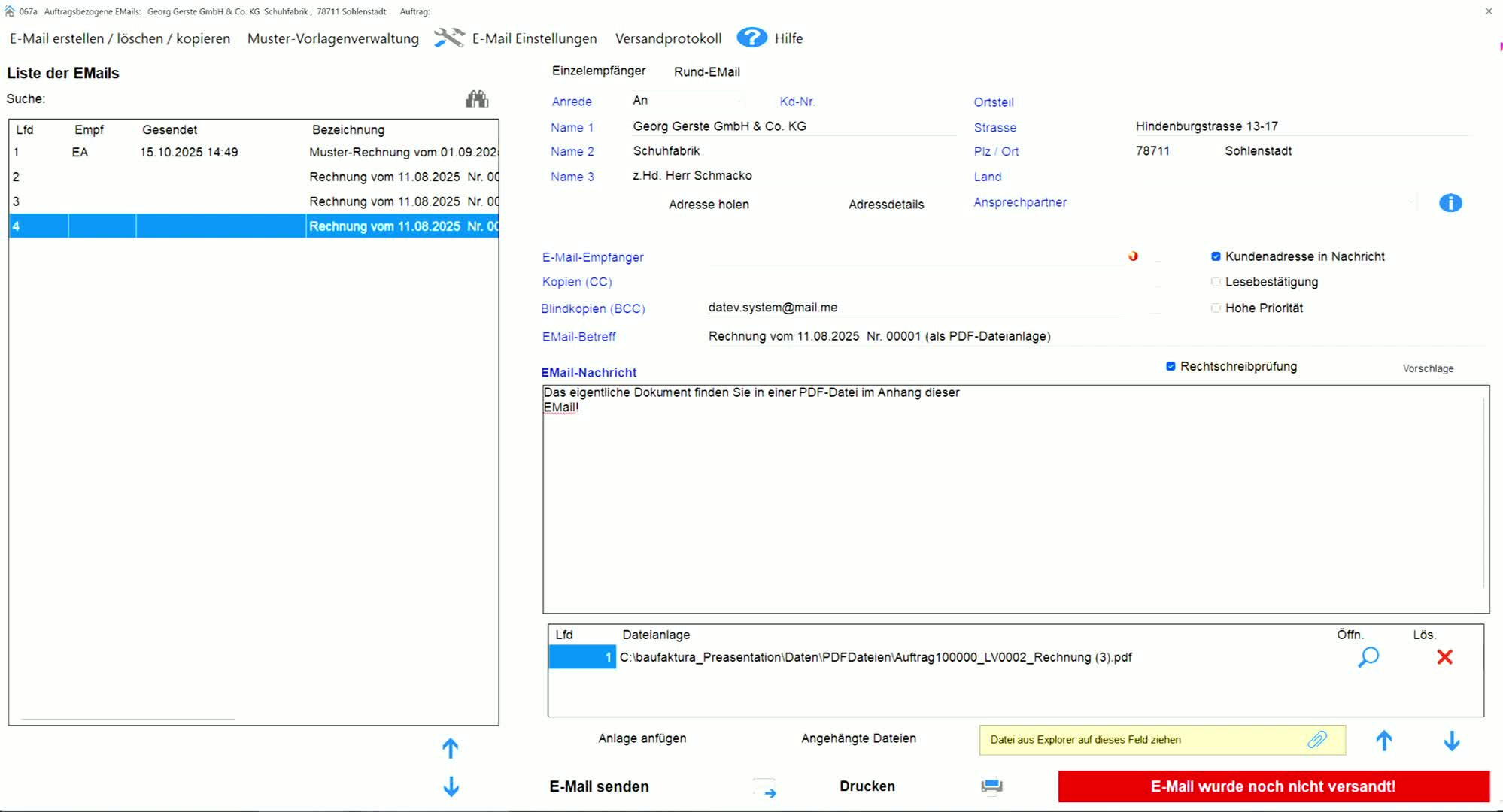Toggle Rechtschreibprüfung checkbox
Screen dimensions: 1503x812
tap(1171, 366)
